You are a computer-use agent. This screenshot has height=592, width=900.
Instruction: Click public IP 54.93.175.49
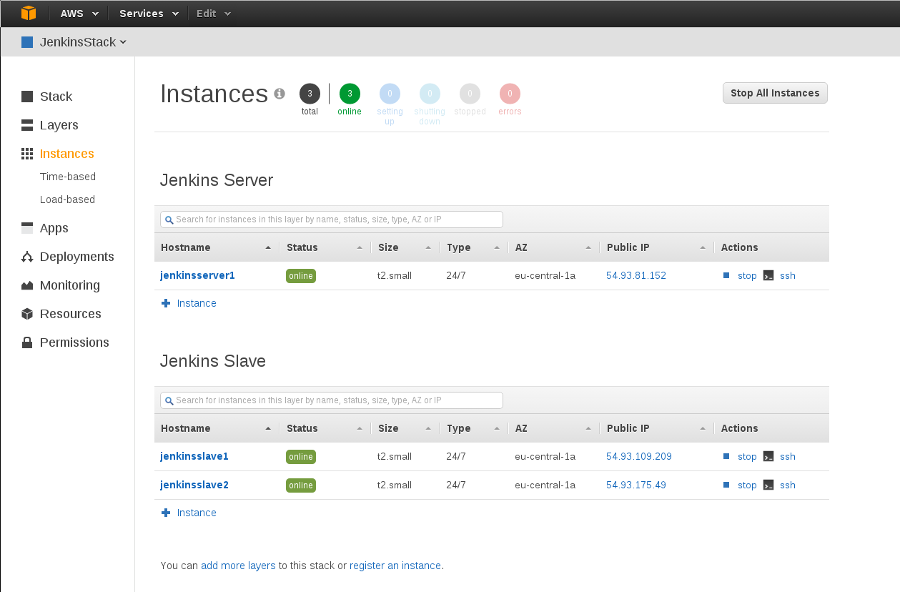click(636, 485)
